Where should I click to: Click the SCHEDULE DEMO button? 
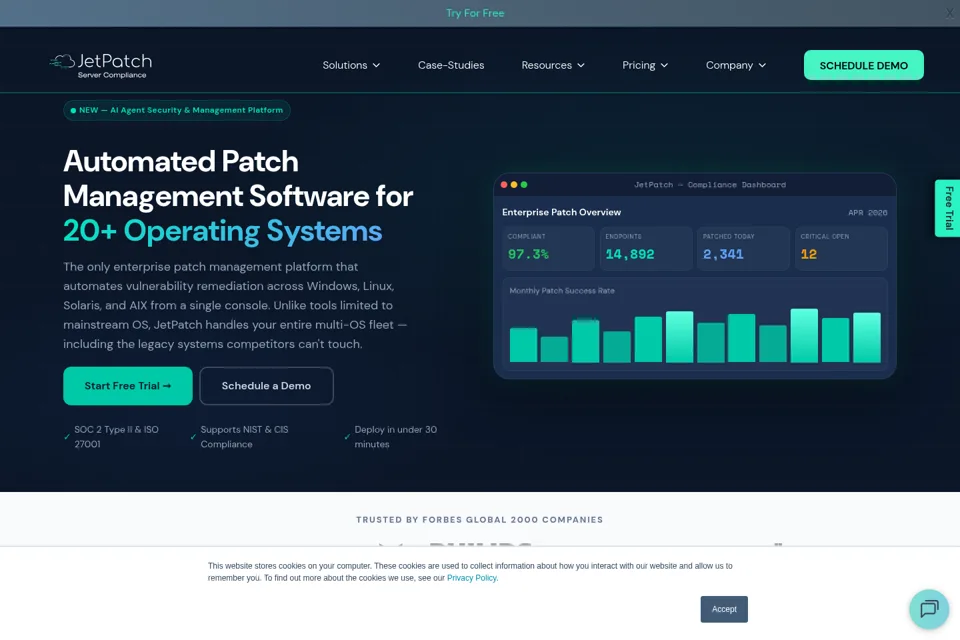tap(863, 65)
